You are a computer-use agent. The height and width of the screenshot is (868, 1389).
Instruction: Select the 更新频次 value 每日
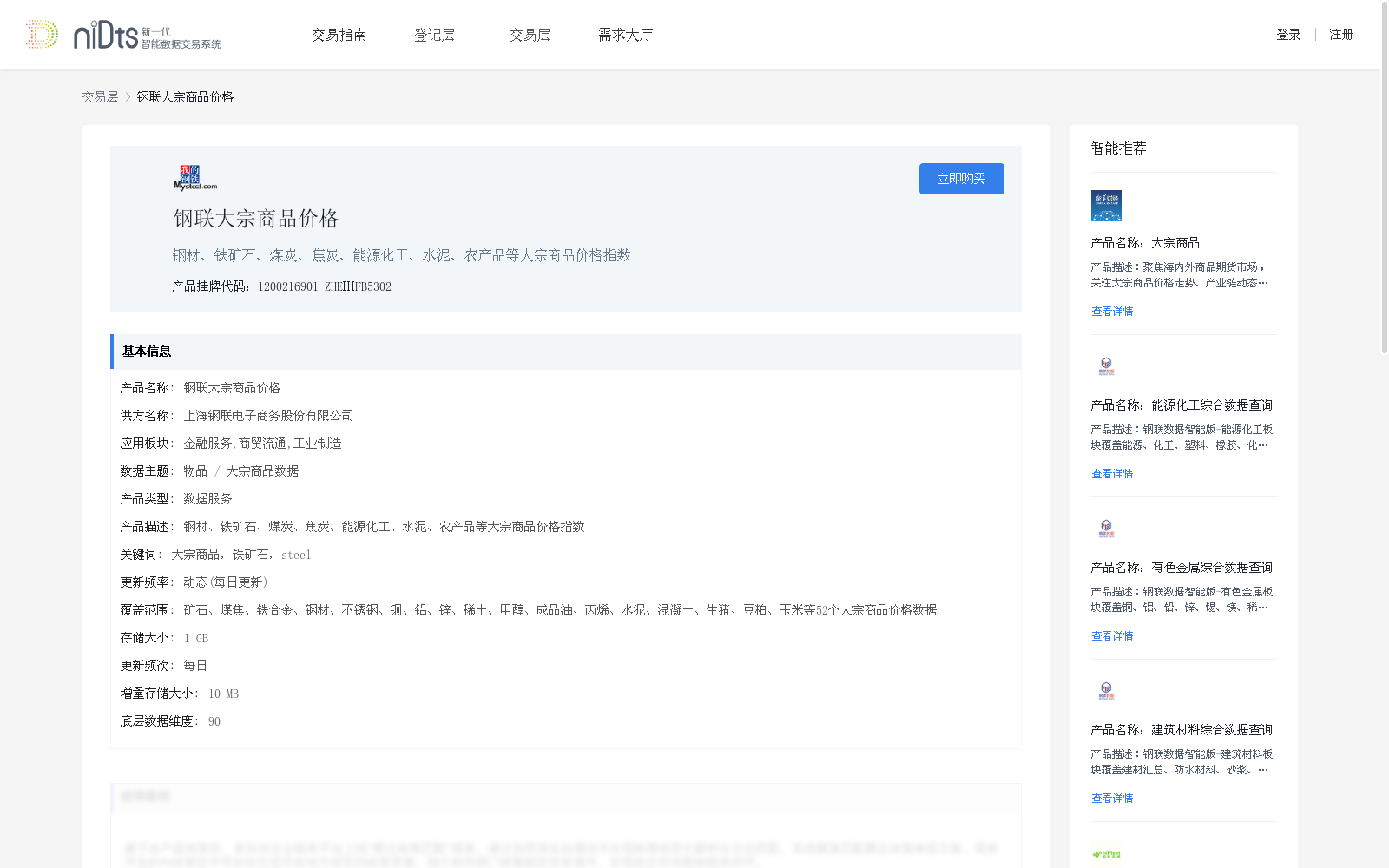[x=195, y=666]
